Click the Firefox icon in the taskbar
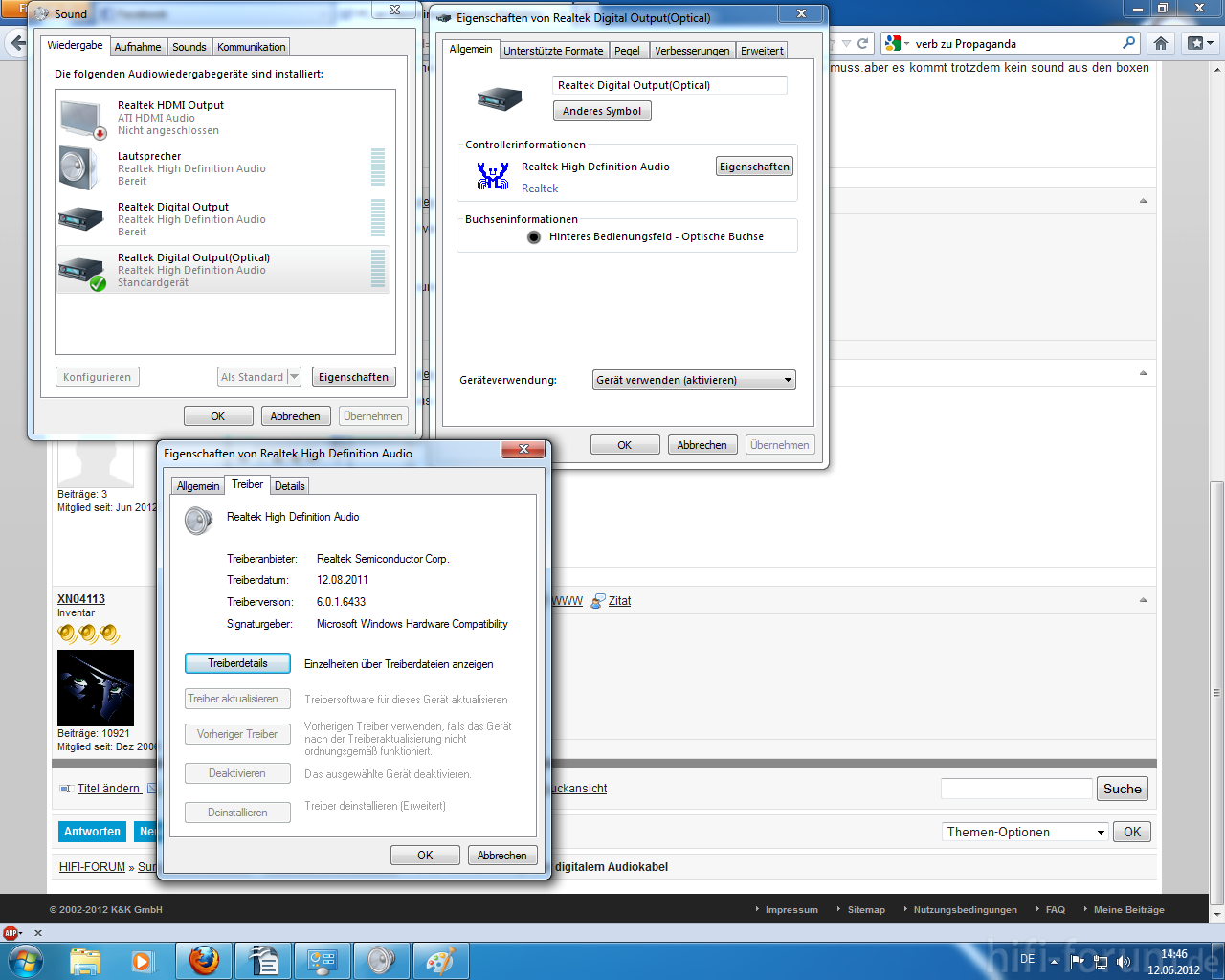Image resolution: width=1225 pixels, height=980 pixels. tap(204, 960)
